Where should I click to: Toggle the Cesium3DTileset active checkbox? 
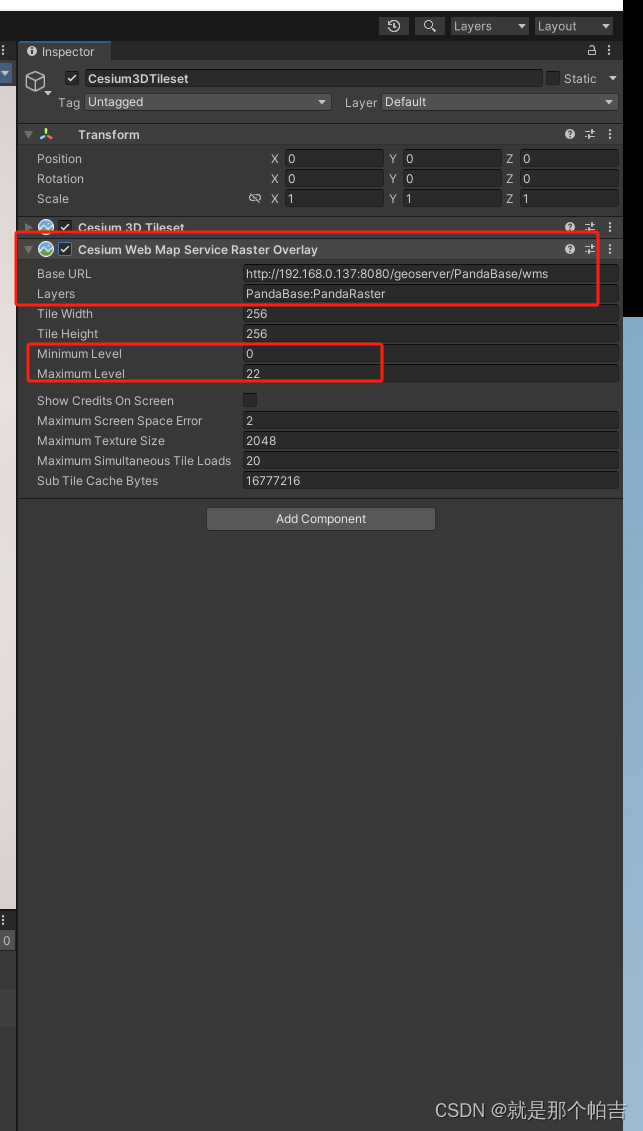pyautogui.click(x=72, y=78)
